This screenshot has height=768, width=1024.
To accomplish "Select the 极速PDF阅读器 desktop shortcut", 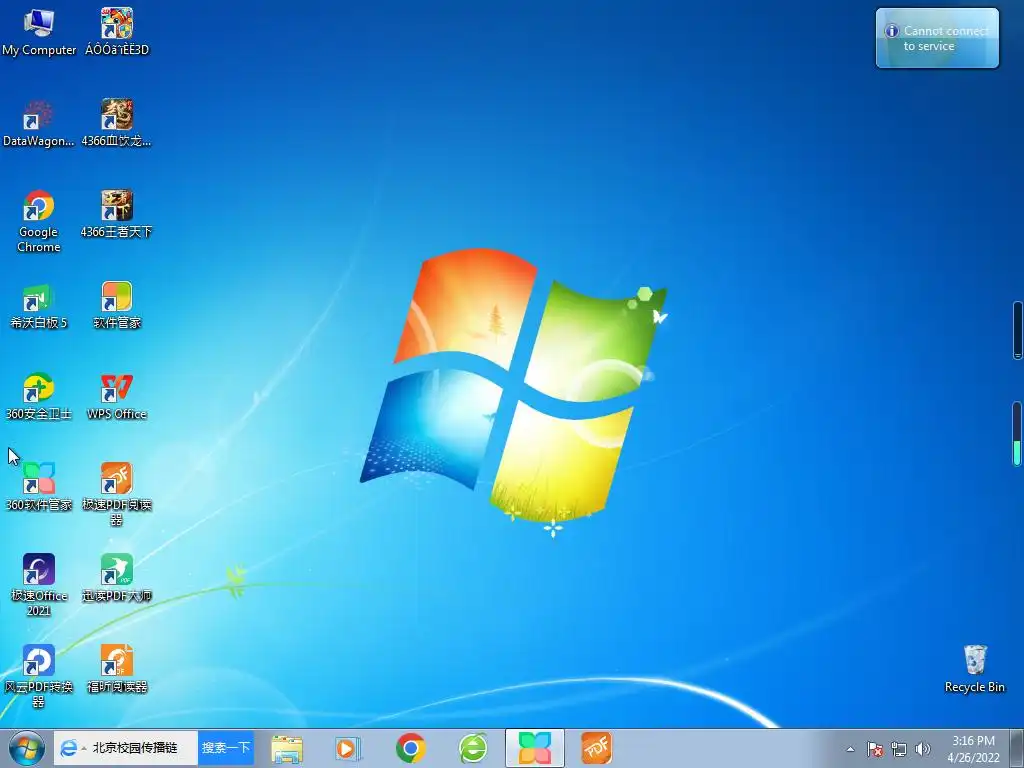I will click(x=117, y=494).
